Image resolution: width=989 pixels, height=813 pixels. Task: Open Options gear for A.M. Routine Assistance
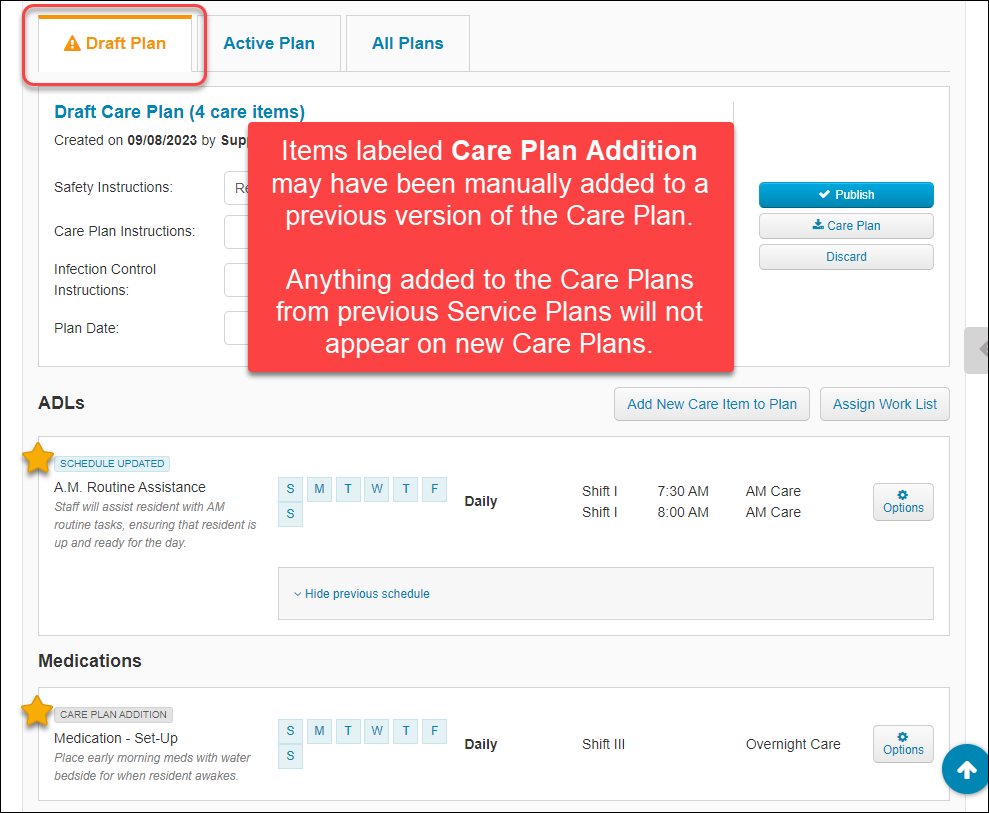902,501
